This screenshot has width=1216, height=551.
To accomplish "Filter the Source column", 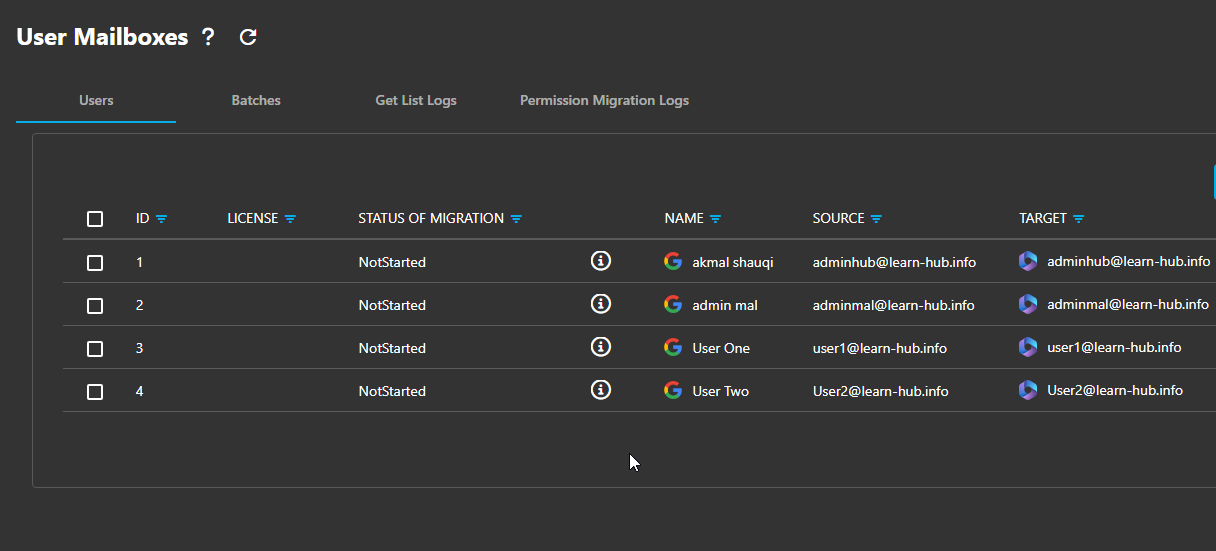I will coord(876,219).
